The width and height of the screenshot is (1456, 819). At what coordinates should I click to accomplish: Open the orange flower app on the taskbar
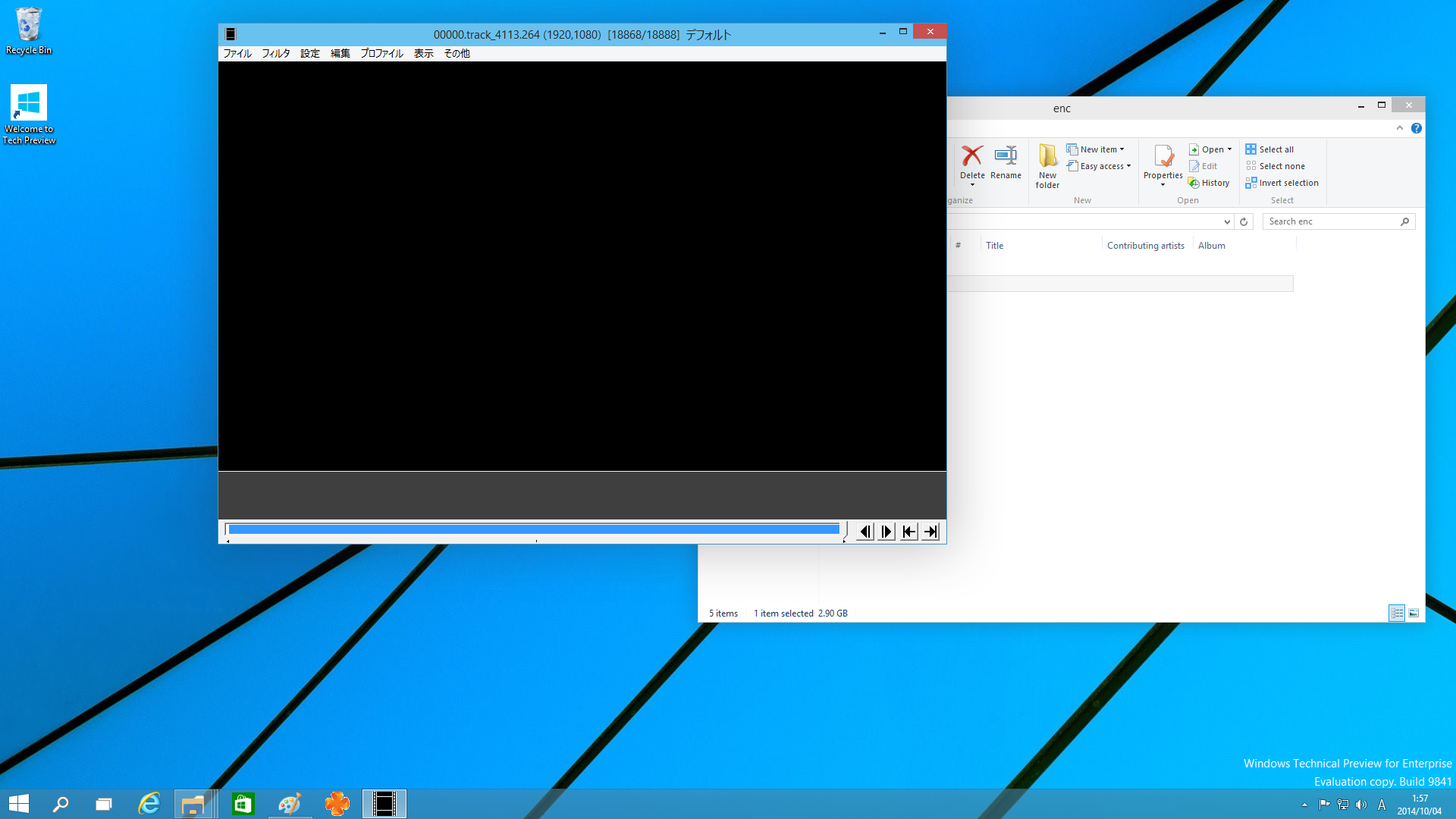(x=337, y=804)
